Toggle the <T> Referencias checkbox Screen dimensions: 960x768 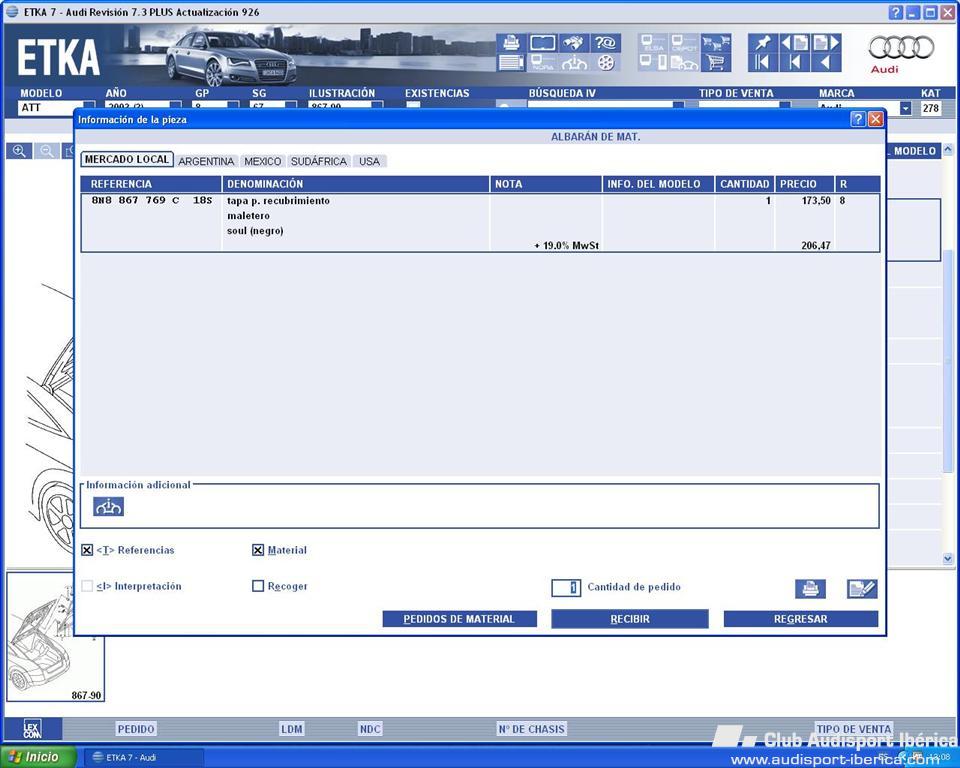(87, 550)
